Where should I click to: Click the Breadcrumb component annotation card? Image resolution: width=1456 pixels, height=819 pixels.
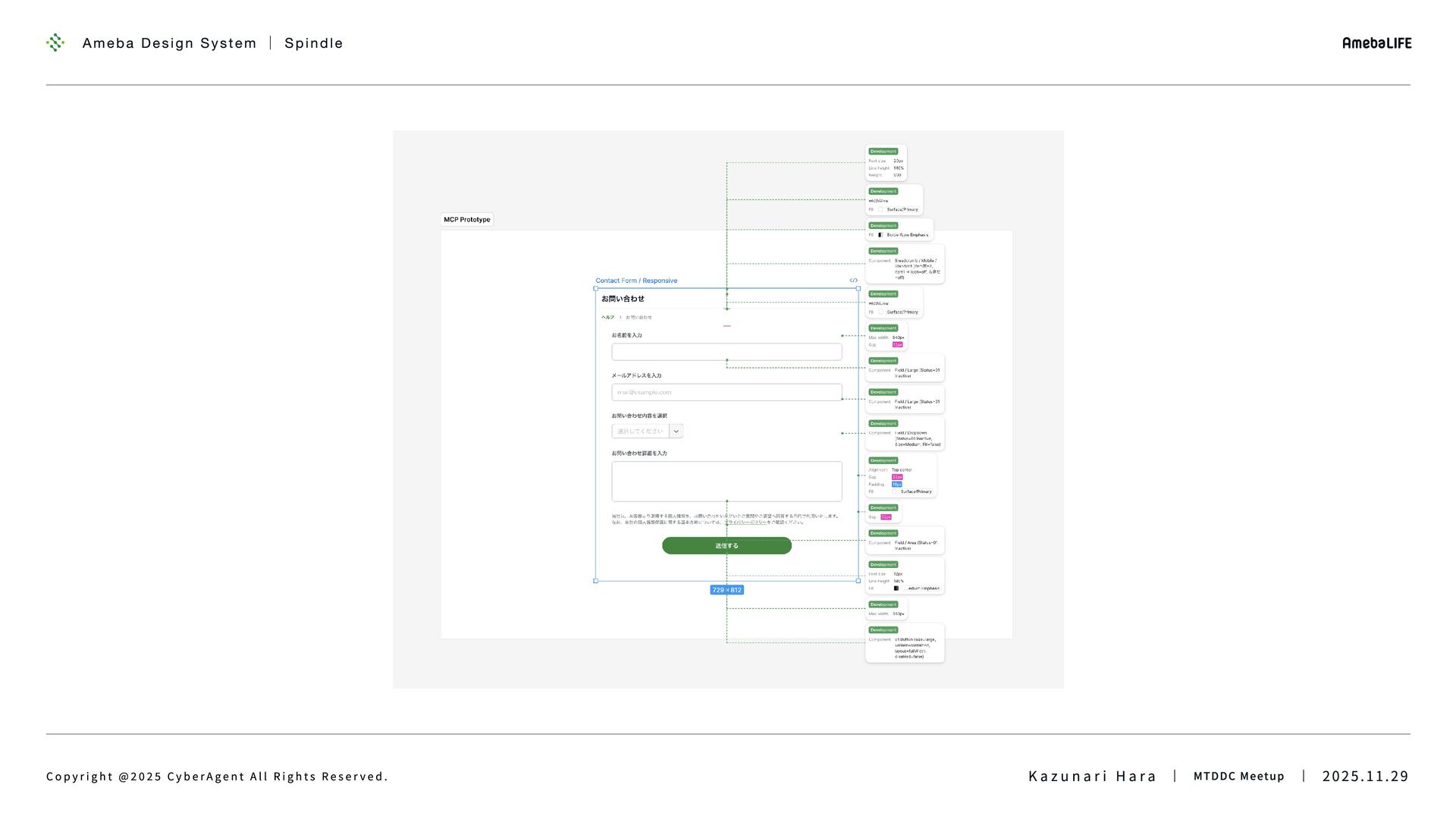coord(905,265)
